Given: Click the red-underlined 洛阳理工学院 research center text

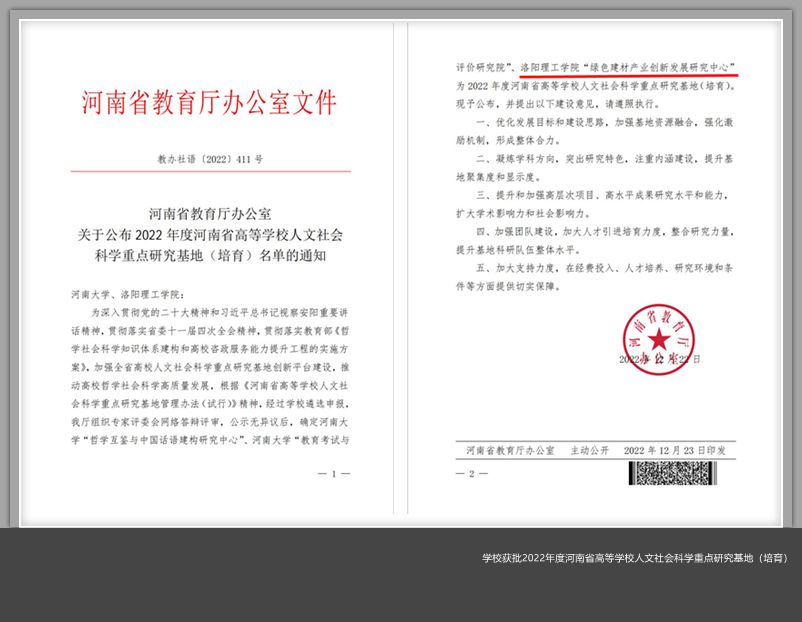Looking at the screenshot, I should pos(628,65).
